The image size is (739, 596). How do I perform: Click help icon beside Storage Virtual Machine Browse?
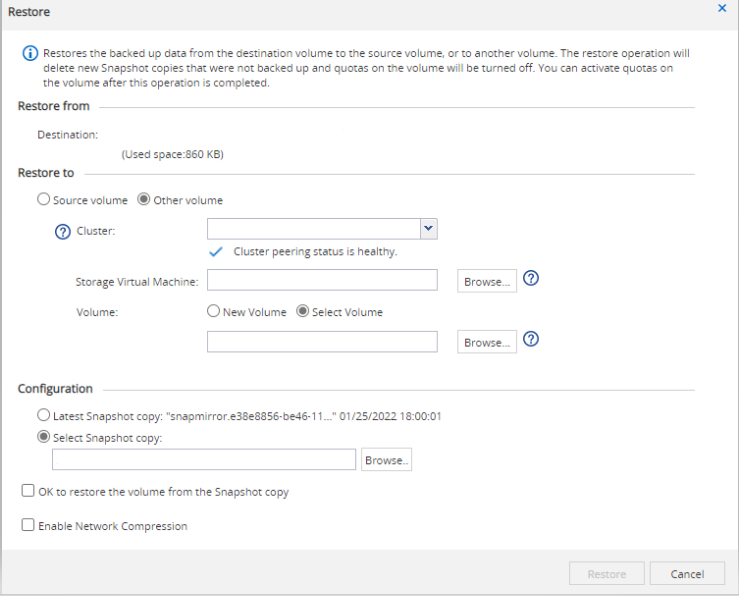coord(531,279)
